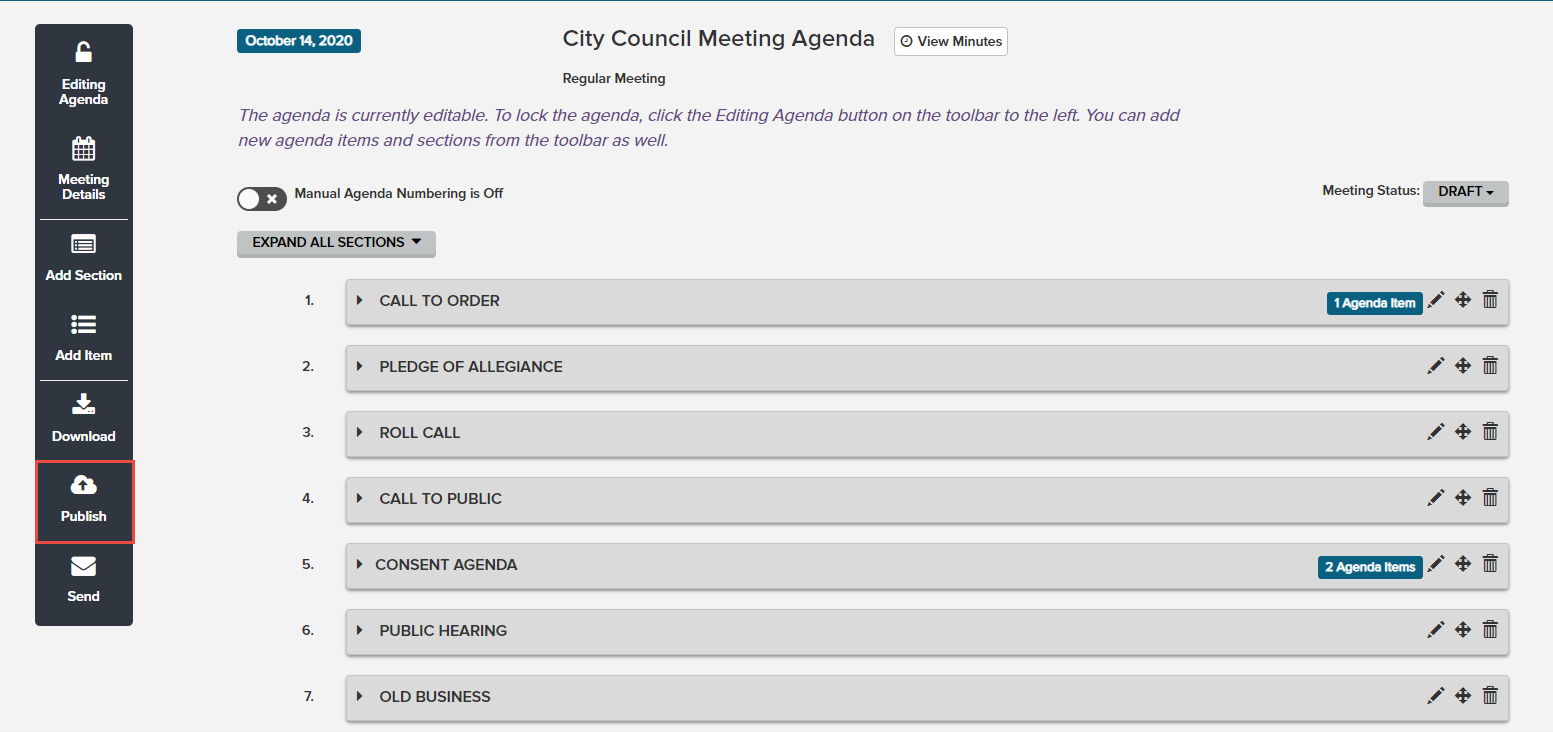Delete the PLEDGE OF ALLEGIANCE section
Image resolution: width=1553 pixels, height=732 pixels.
pyautogui.click(x=1490, y=366)
